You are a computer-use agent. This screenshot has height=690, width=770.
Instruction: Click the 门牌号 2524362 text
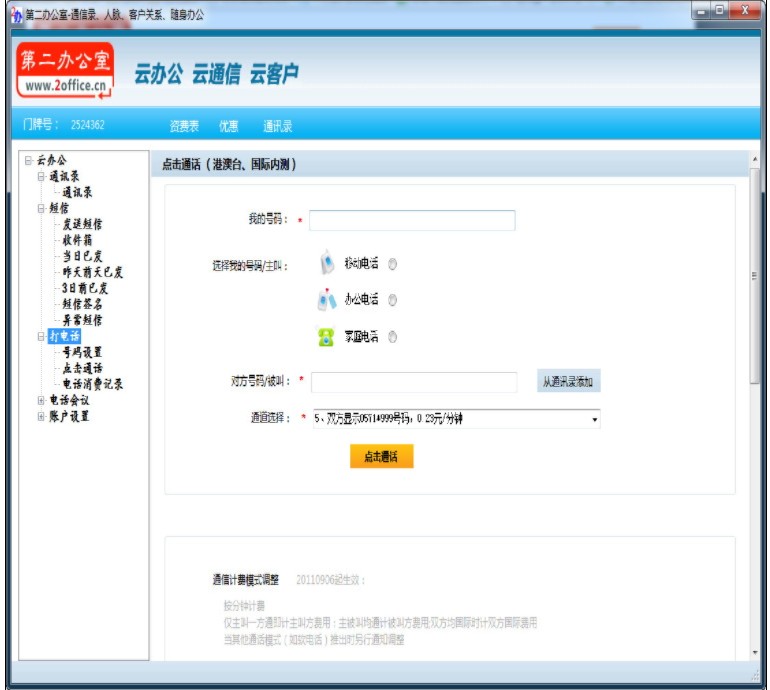(x=64, y=125)
